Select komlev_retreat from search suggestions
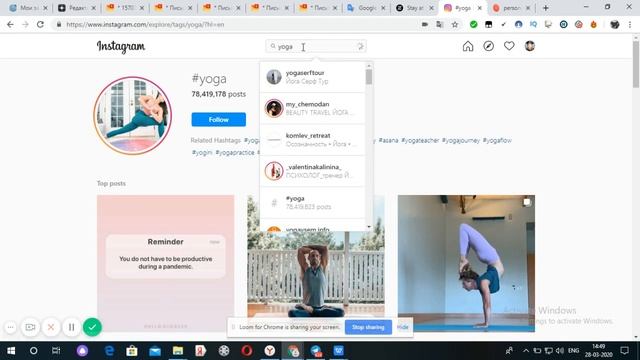The width and height of the screenshot is (640, 360). tap(313, 140)
